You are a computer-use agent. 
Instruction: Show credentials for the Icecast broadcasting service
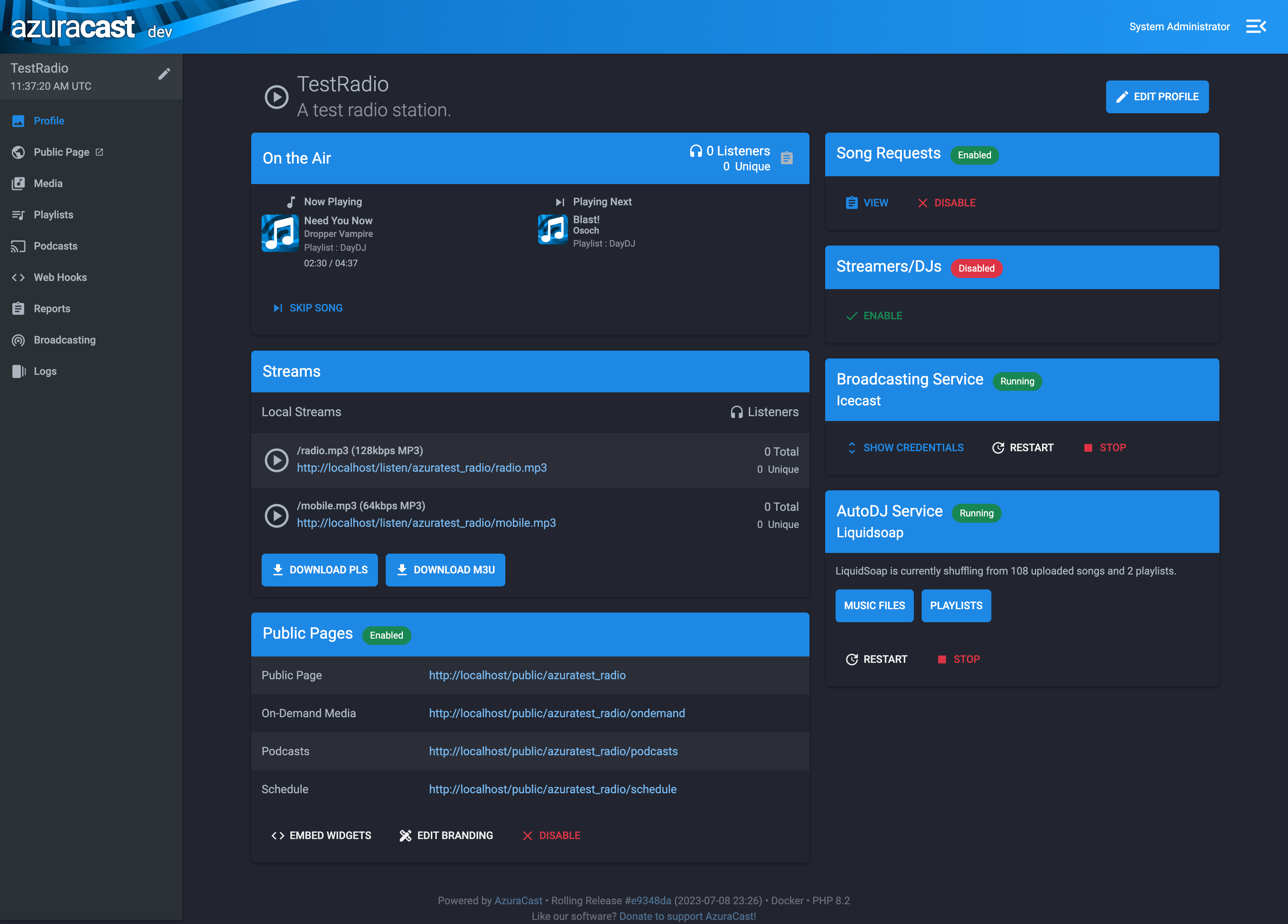coord(905,447)
